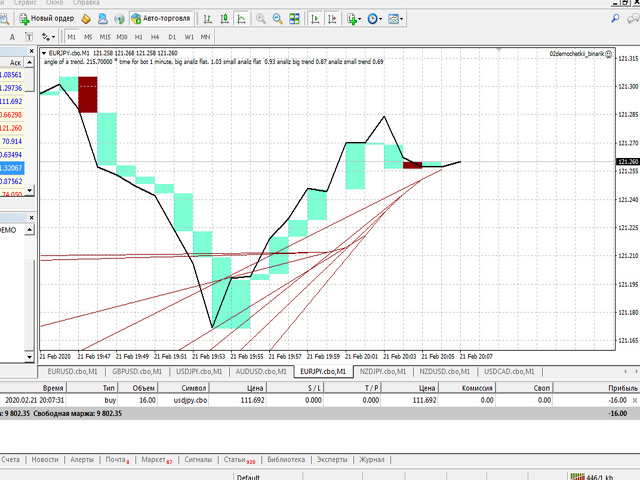This screenshot has width=640, height=480.
Task: Select the H4 timeframe
Action: (x=155, y=37)
